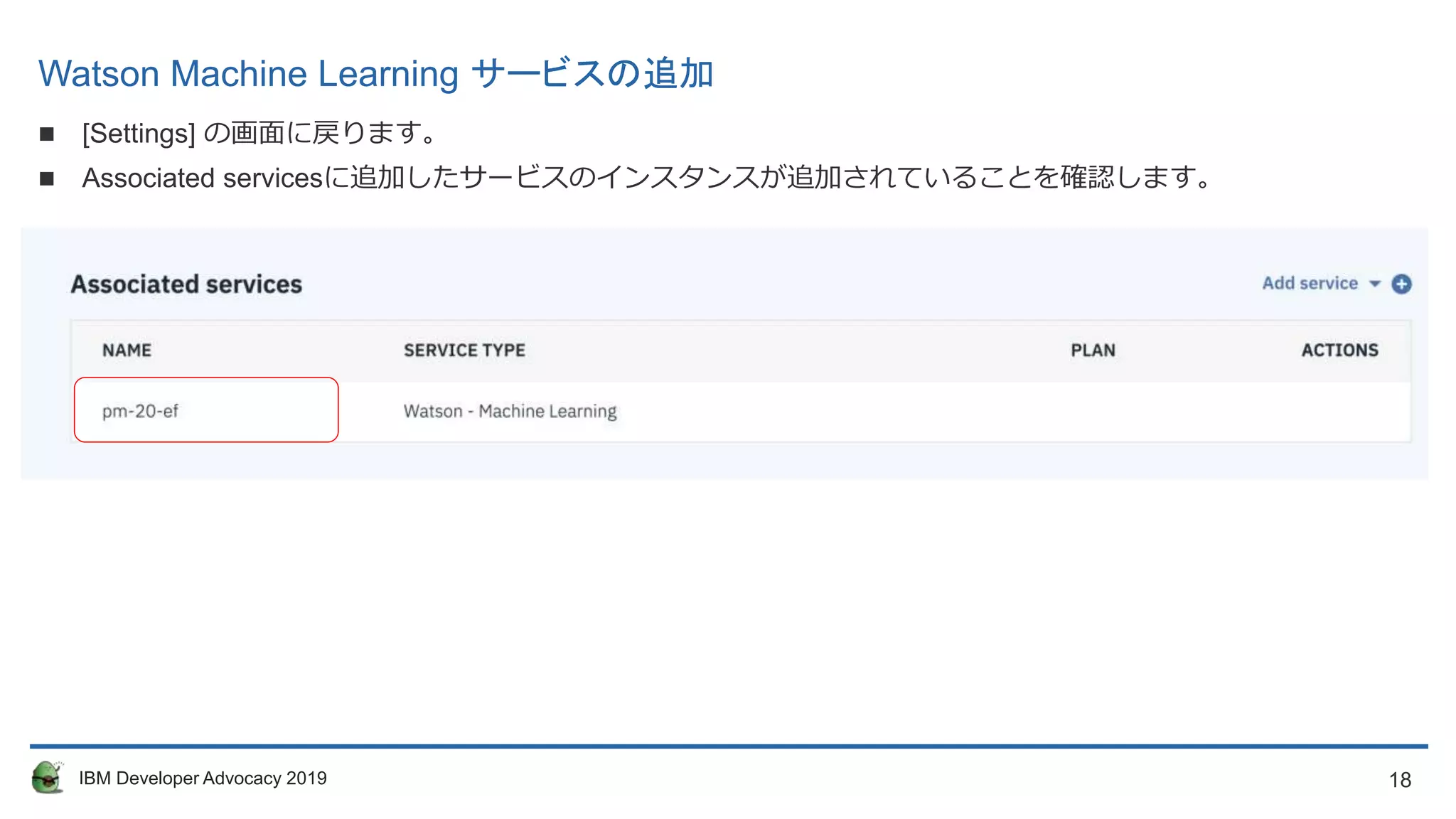Click the PLAN column header
Viewport: 1456px width, 819px height.
1093,350
